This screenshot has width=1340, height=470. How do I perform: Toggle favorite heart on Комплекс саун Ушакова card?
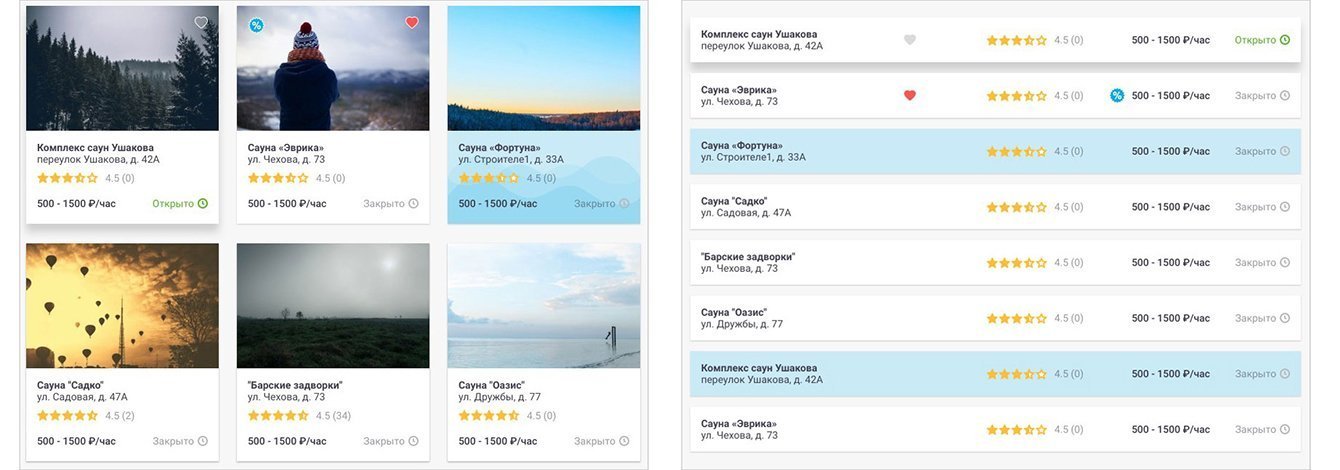[x=201, y=22]
